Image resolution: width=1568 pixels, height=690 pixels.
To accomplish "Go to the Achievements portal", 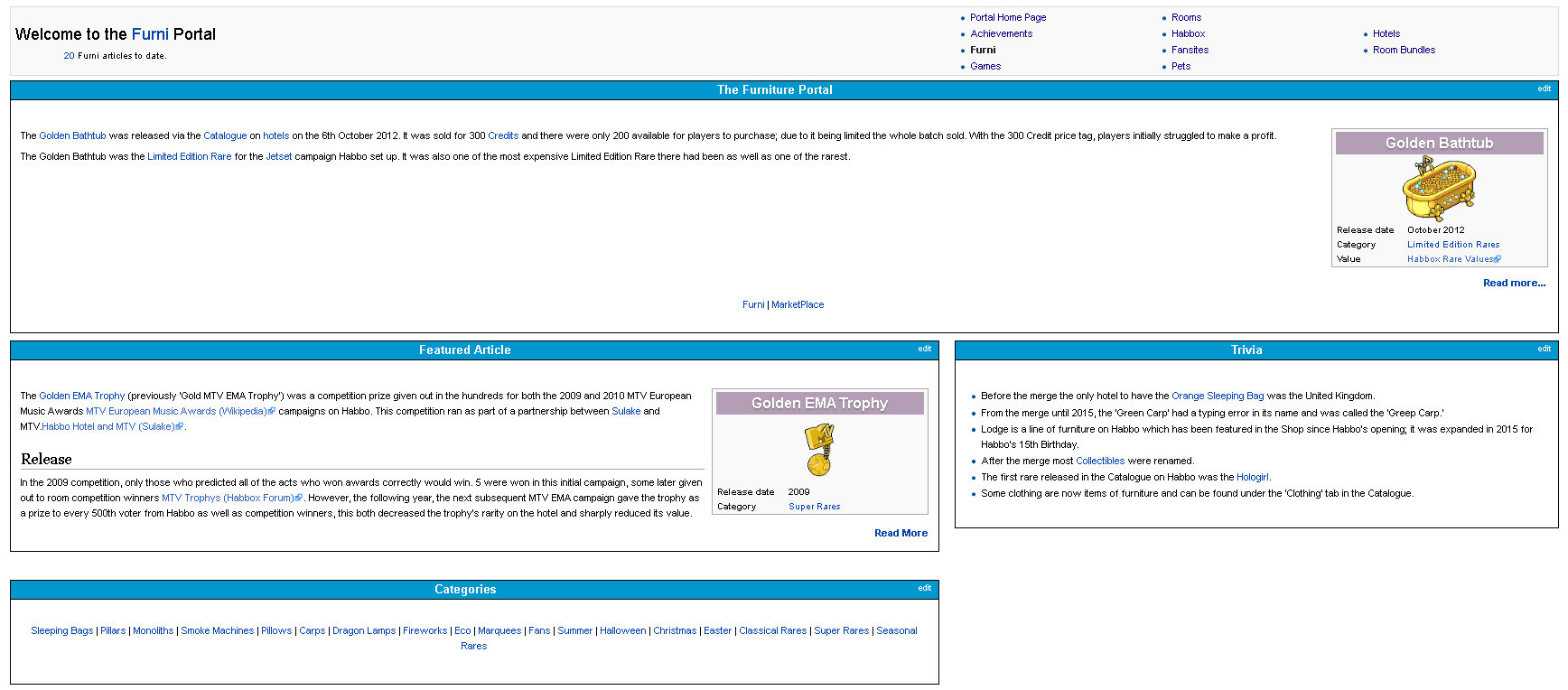I will pos(1001,33).
